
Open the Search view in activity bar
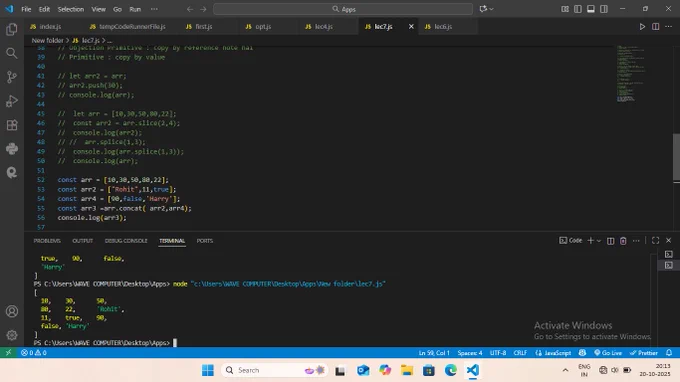(12, 53)
